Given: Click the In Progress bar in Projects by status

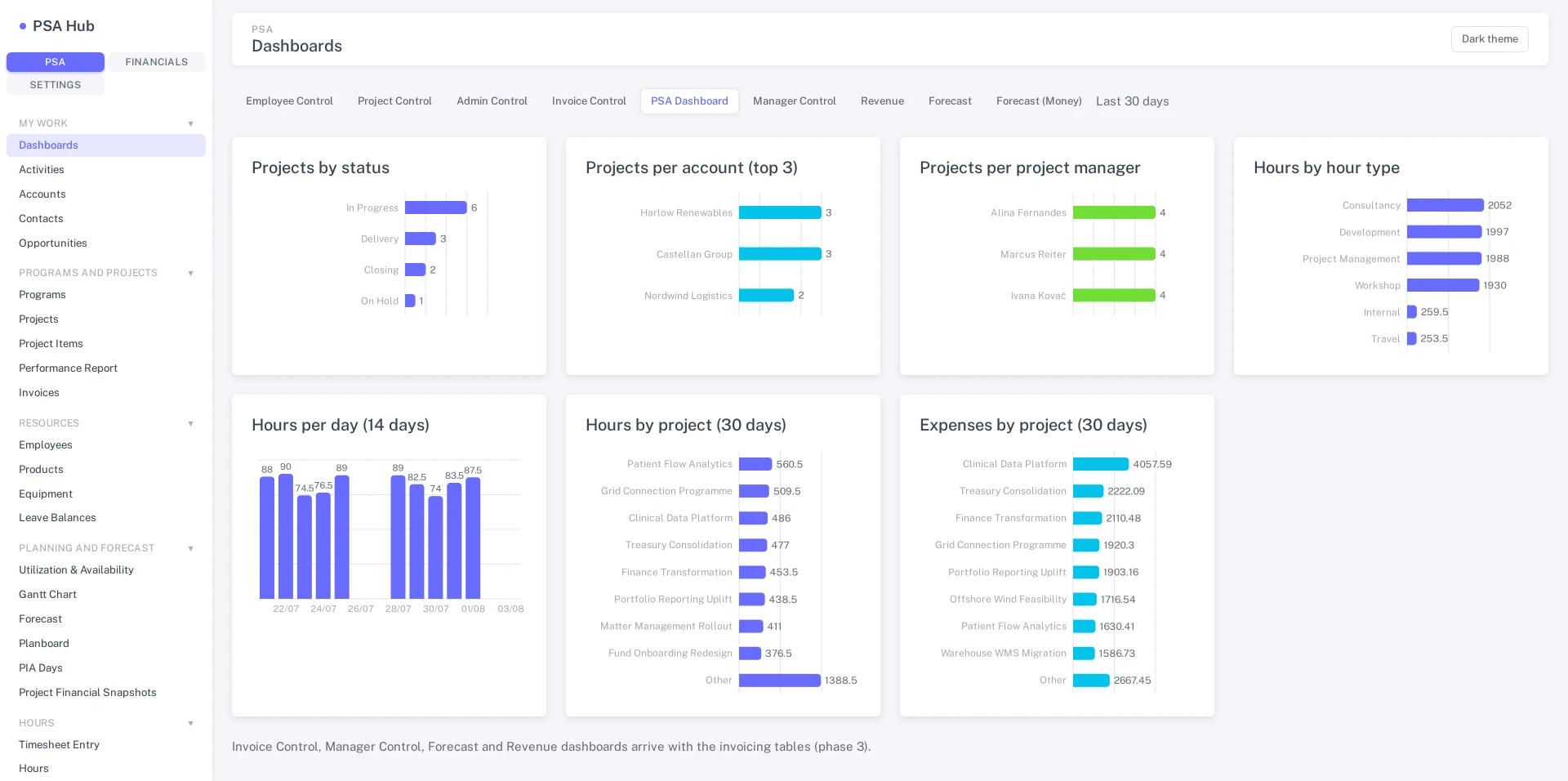Looking at the screenshot, I should [x=436, y=208].
